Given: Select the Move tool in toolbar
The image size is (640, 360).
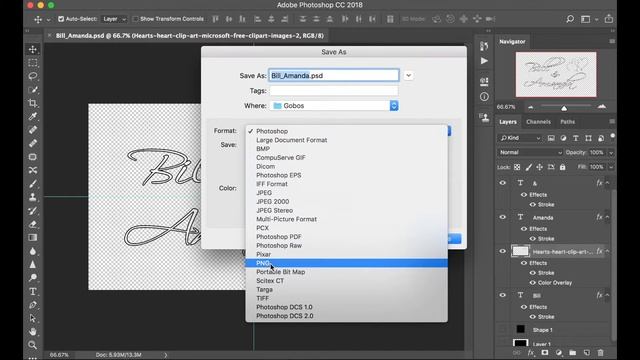Looking at the screenshot, I should coord(33,49).
